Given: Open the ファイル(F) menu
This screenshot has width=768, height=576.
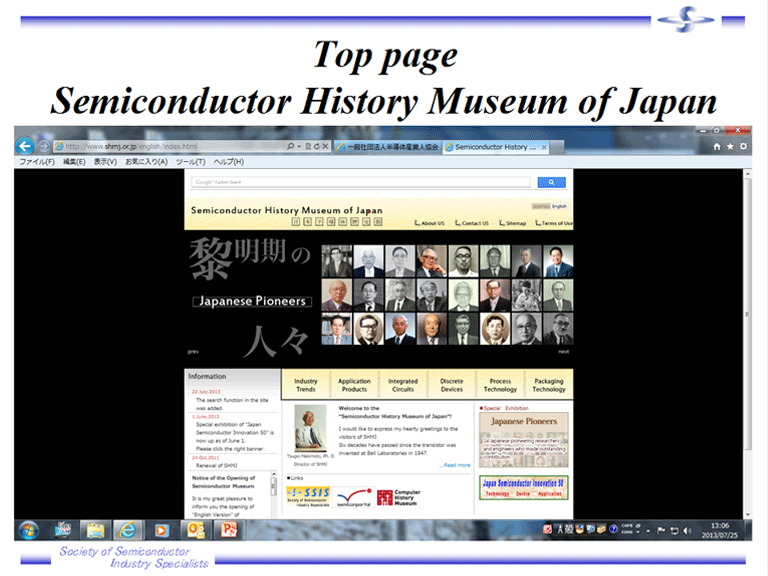Looking at the screenshot, I should coord(37,162).
